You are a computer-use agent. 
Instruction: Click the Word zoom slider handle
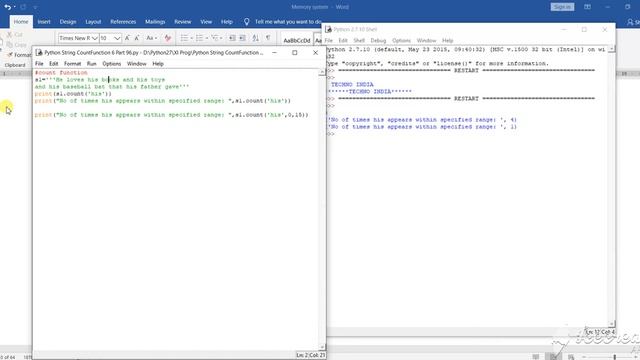coord(615,357)
